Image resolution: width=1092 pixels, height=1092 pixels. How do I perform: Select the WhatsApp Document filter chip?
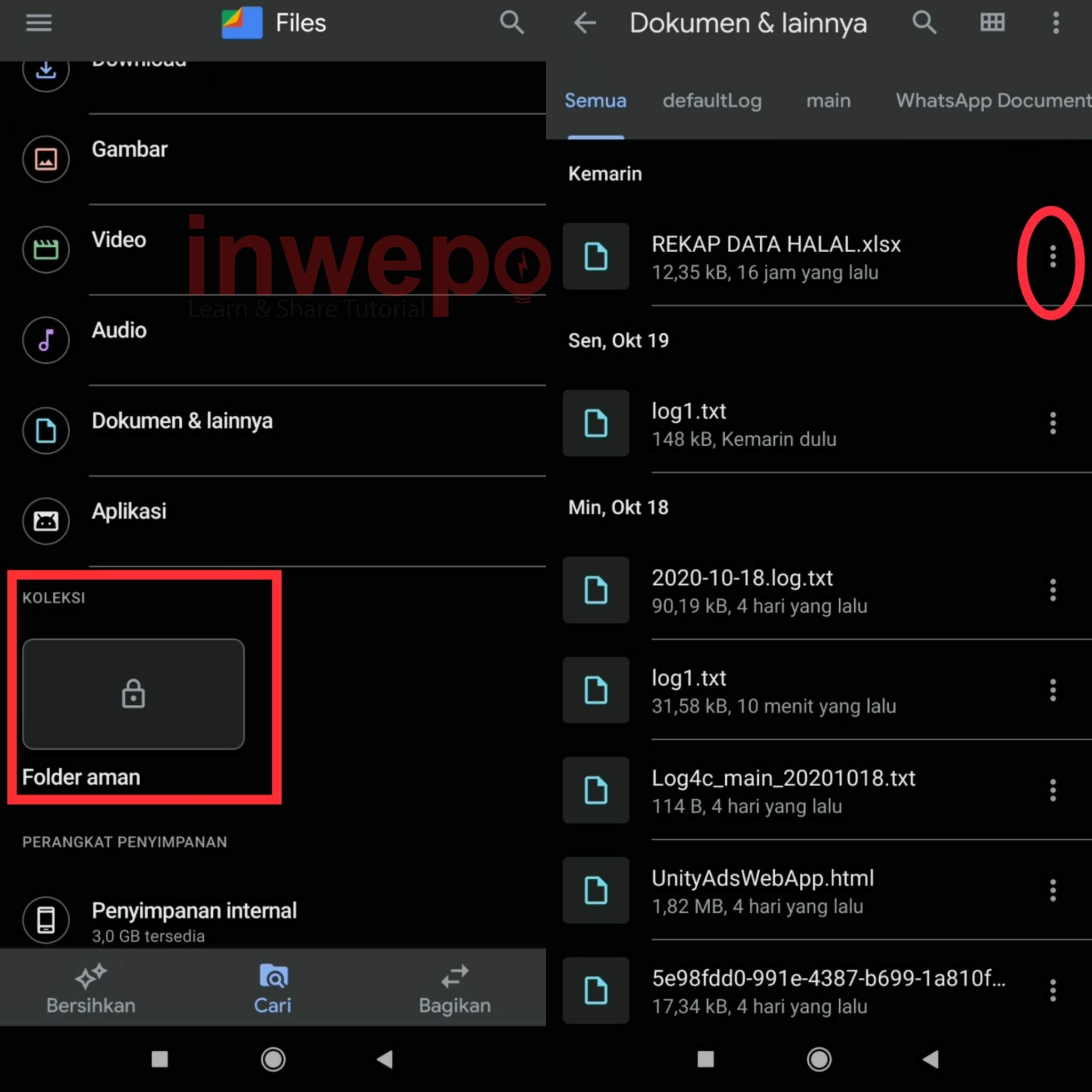(992, 101)
